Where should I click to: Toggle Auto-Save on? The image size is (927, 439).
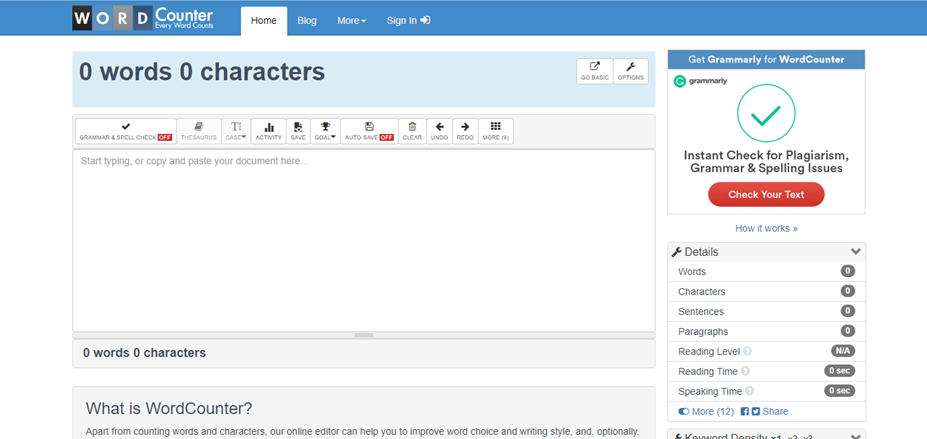[369, 131]
